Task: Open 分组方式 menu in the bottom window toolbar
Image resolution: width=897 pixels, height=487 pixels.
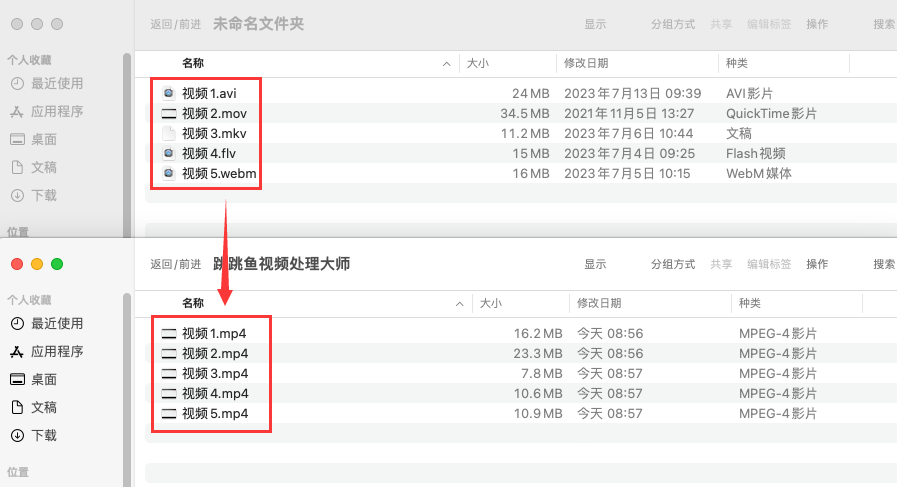Action: pos(673,264)
